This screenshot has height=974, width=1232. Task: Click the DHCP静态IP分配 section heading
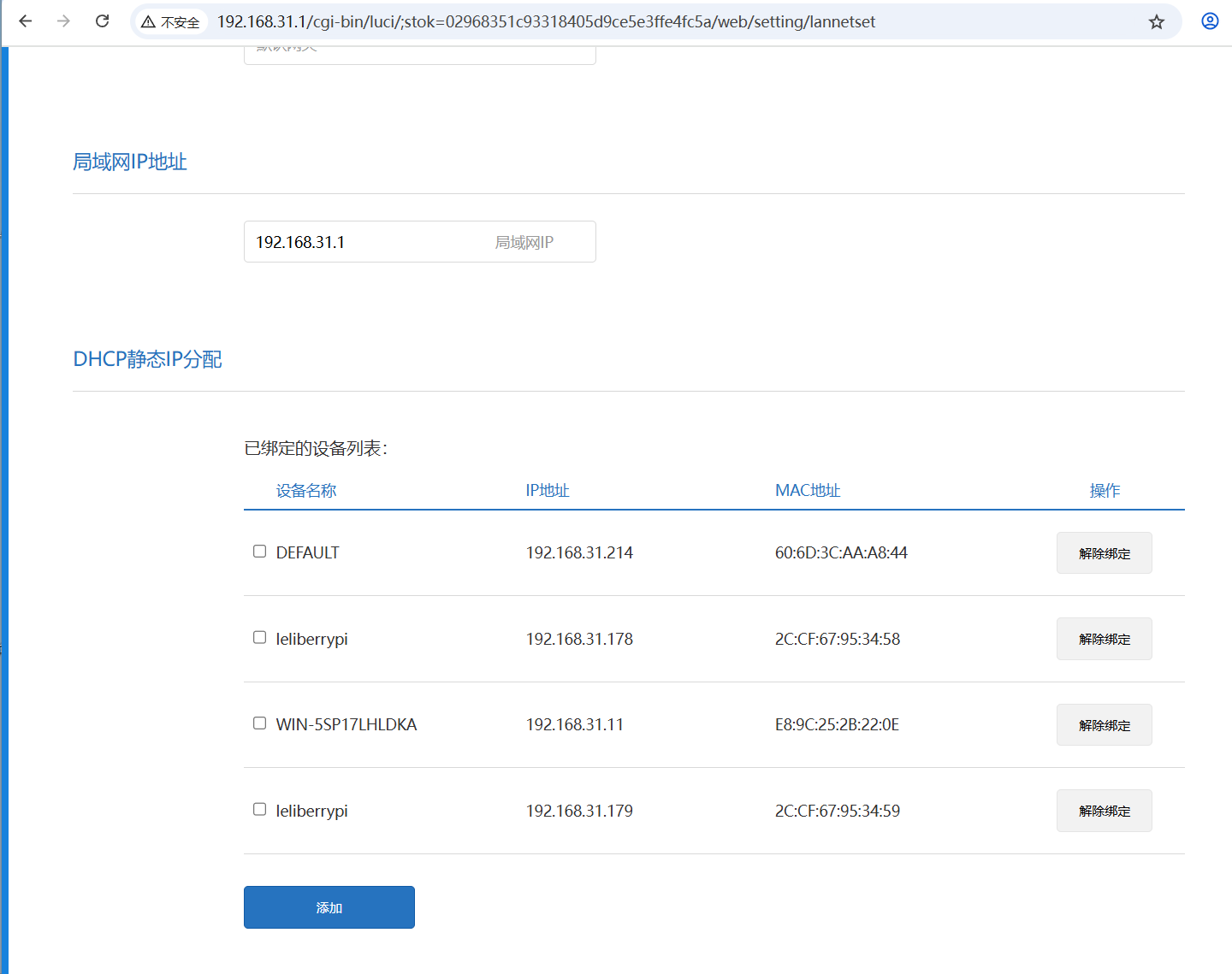tap(147, 359)
